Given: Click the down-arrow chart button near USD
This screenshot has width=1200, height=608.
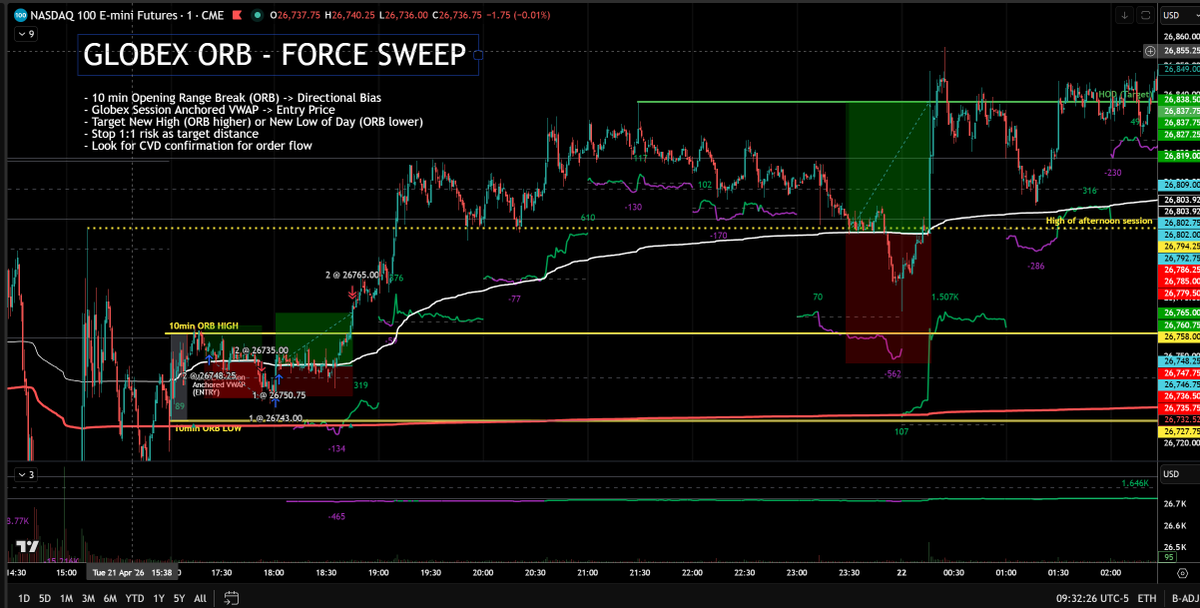Looking at the screenshot, I should coord(1125,15).
